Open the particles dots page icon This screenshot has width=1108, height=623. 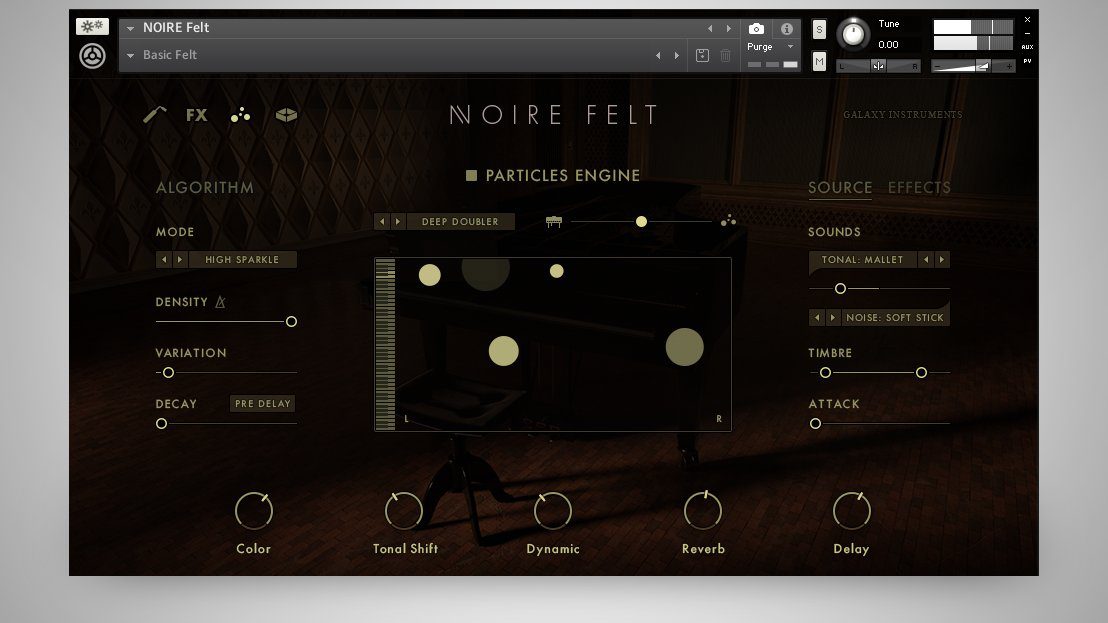[240, 114]
